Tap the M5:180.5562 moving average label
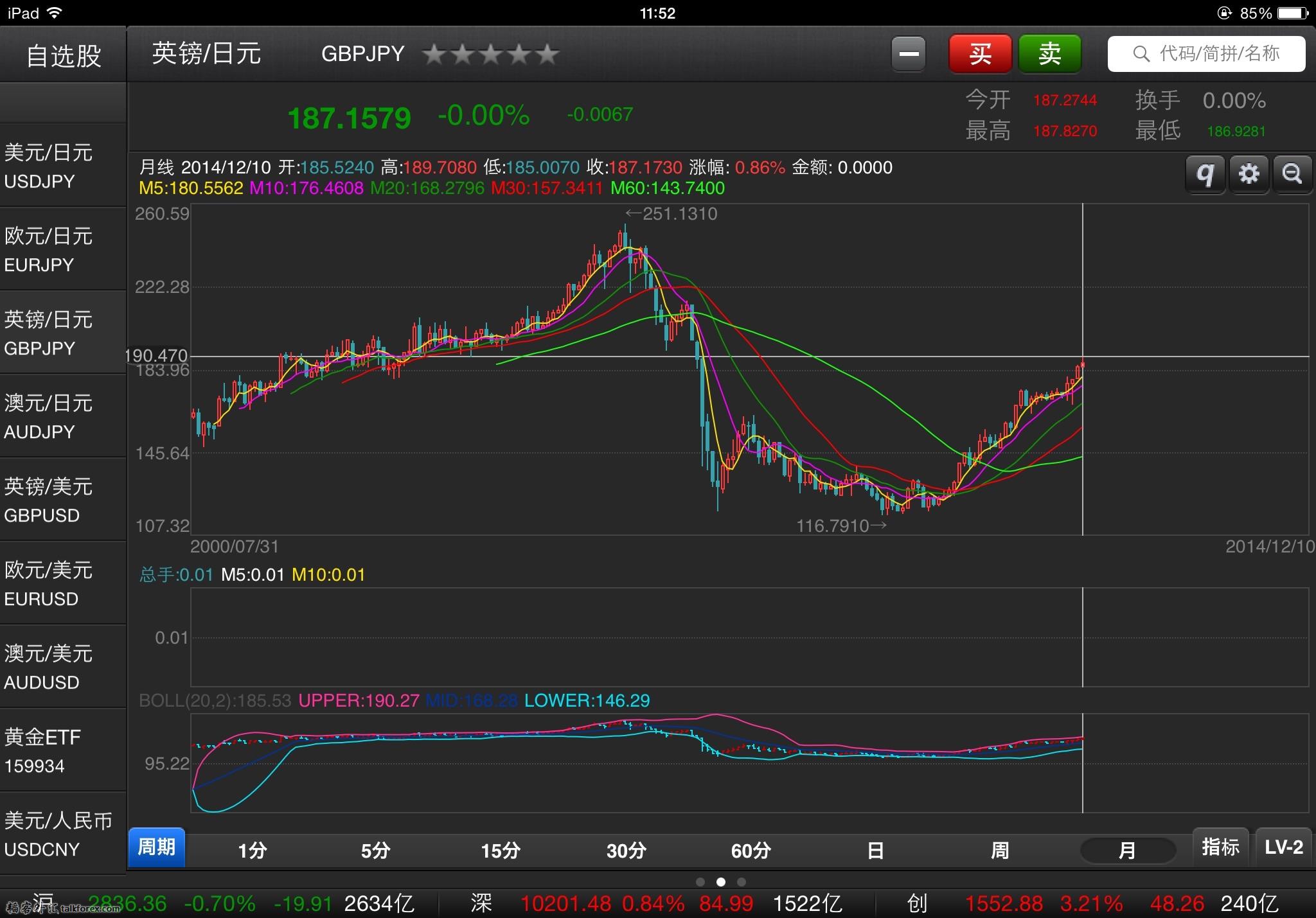 (191, 188)
